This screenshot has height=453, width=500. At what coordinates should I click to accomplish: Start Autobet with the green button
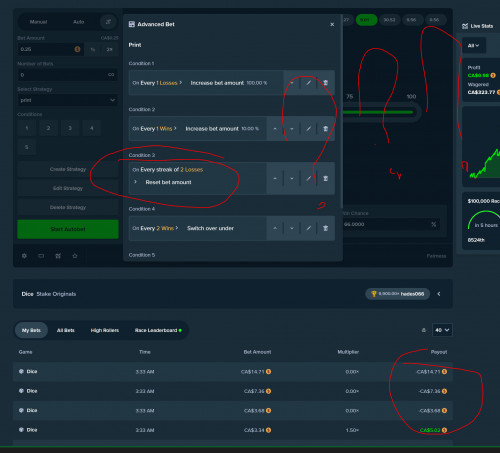point(68,229)
